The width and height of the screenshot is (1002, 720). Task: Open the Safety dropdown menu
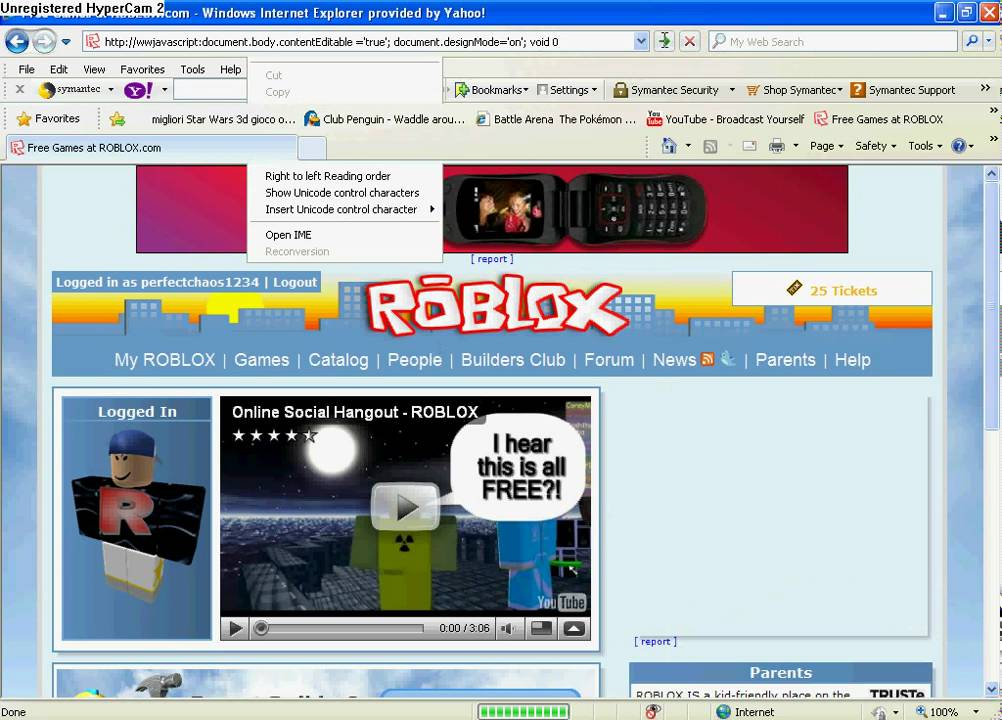click(x=875, y=146)
